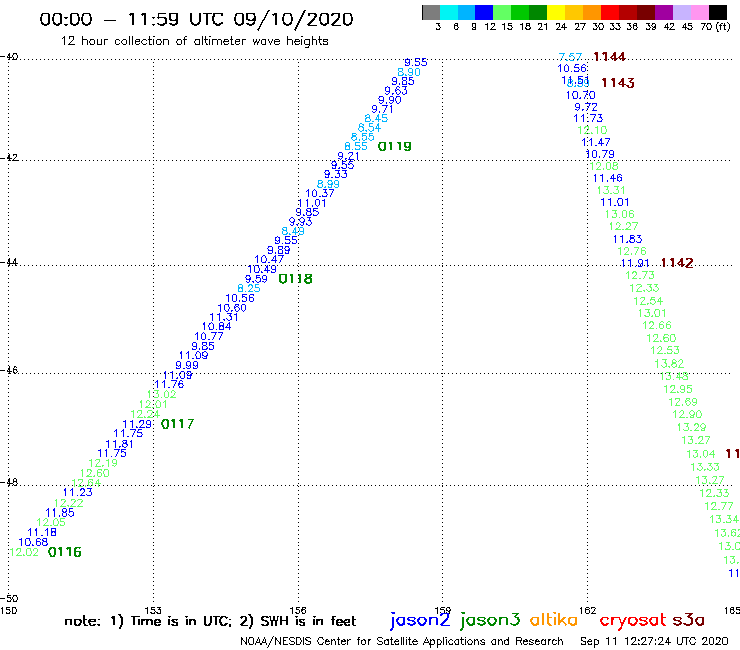
Task: Click the wave height value 8.99
Action: 328,184
